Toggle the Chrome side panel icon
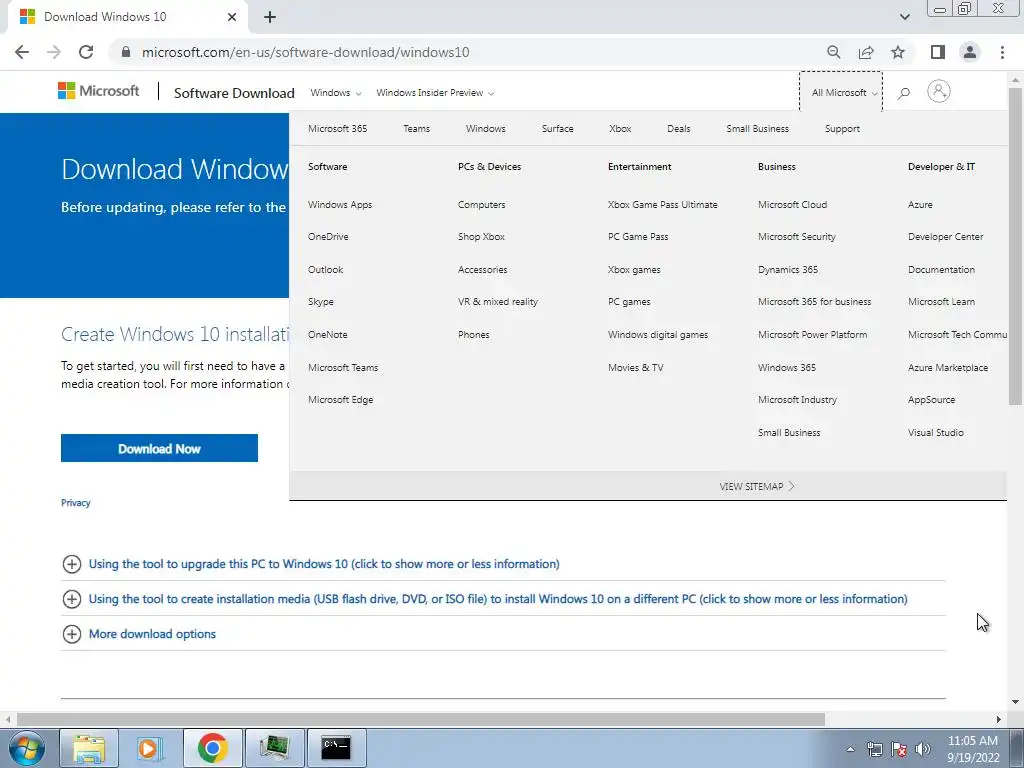Image resolution: width=1024 pixels, height=768 pixels. [x=938, y=52]
